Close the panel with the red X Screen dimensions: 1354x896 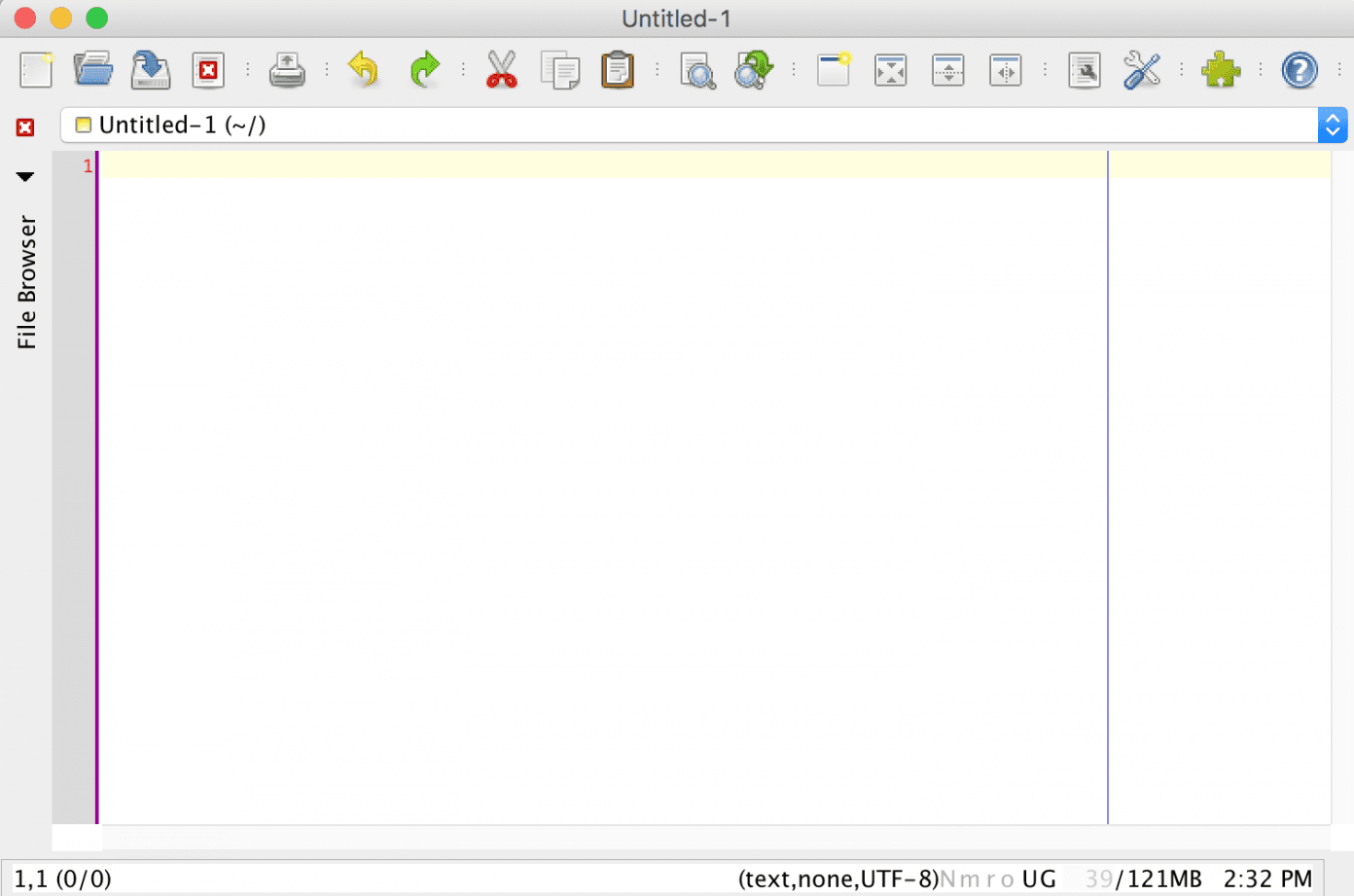[x=24, y=126]
